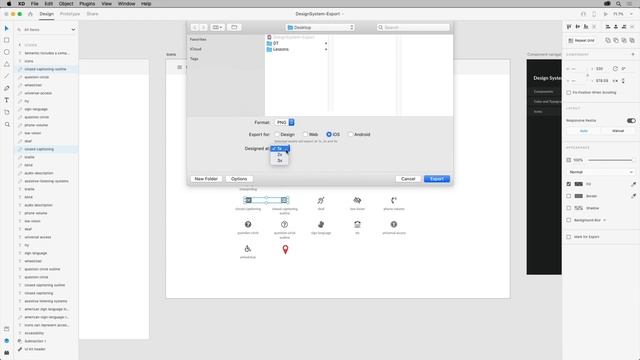
Task: Click the Options button in dialog
Action: tap(239, 179)
